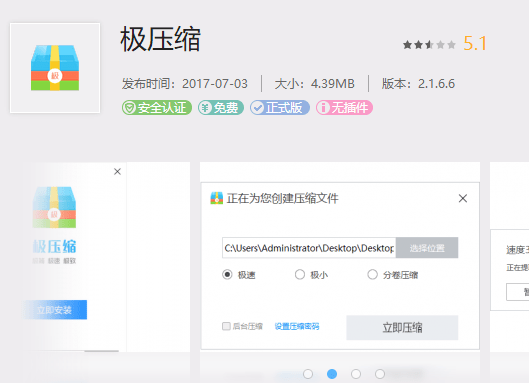
Task: Click the 选择位置 button
Action: pyautogui.click(x=427, y=248)
